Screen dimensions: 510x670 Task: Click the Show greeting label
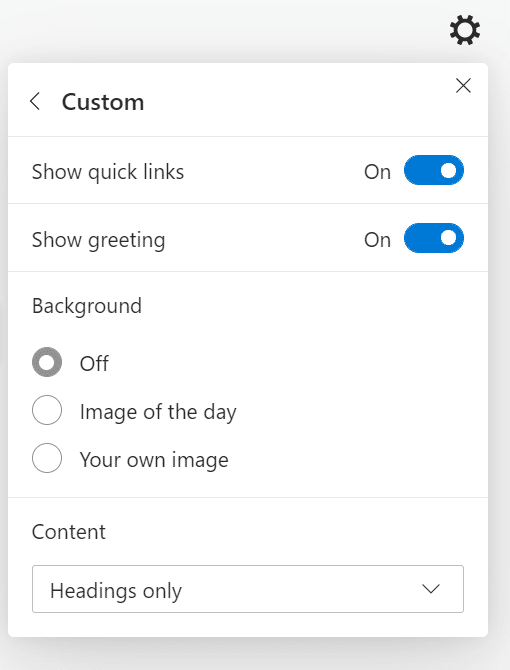coord(99,240)
